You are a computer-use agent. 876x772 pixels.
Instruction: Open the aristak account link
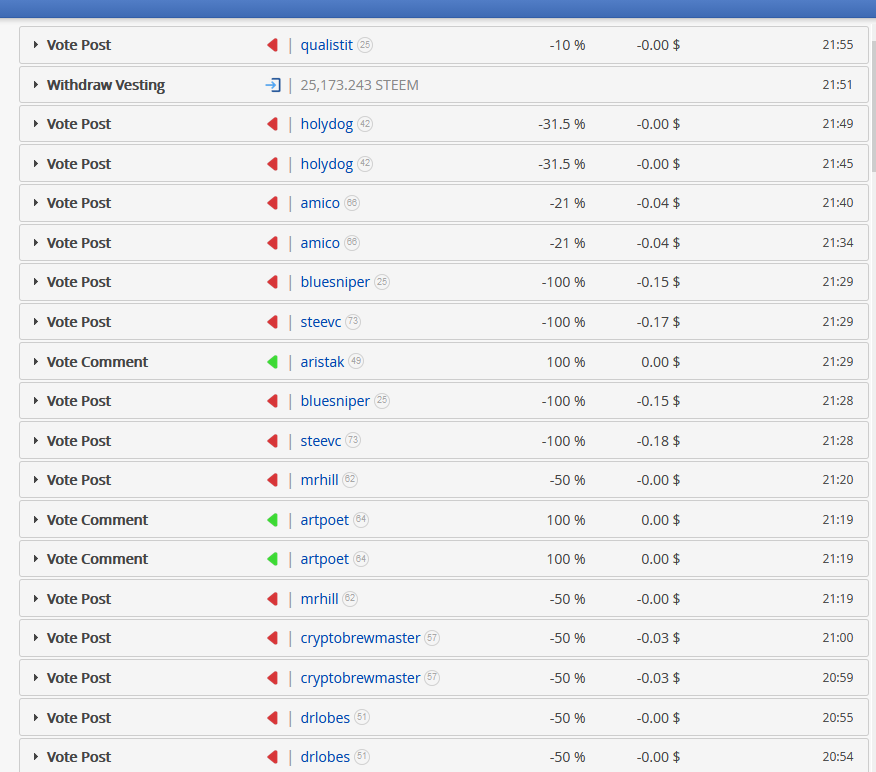coord(322,362)
